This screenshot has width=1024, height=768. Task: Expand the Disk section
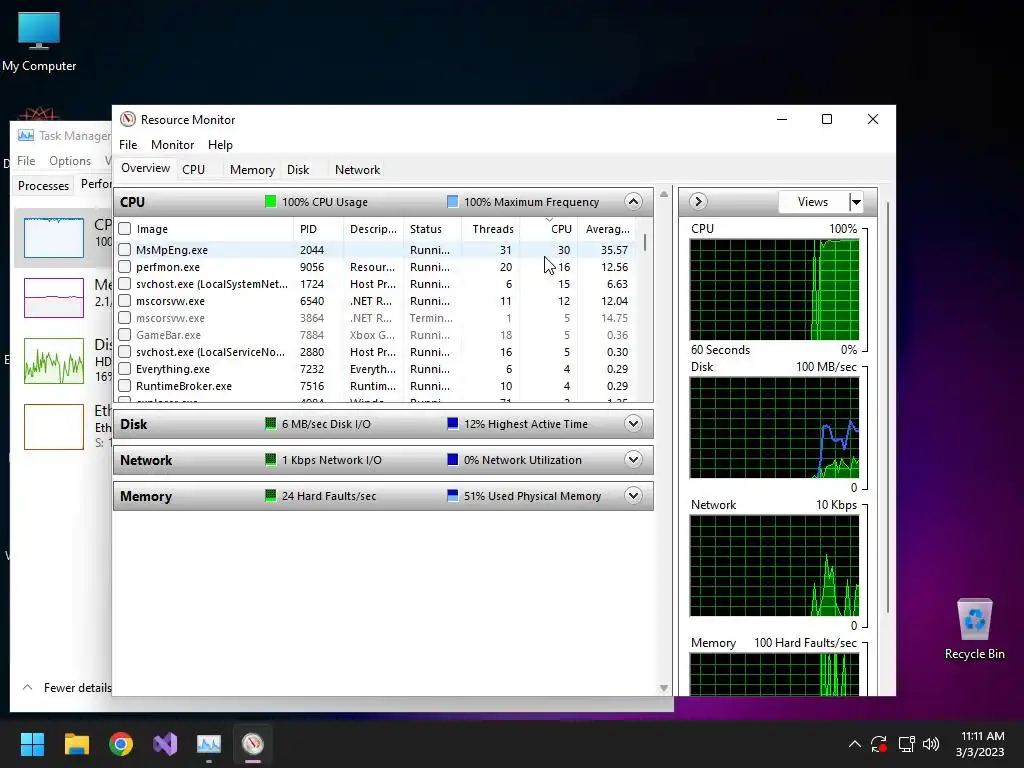click(633, 424)
